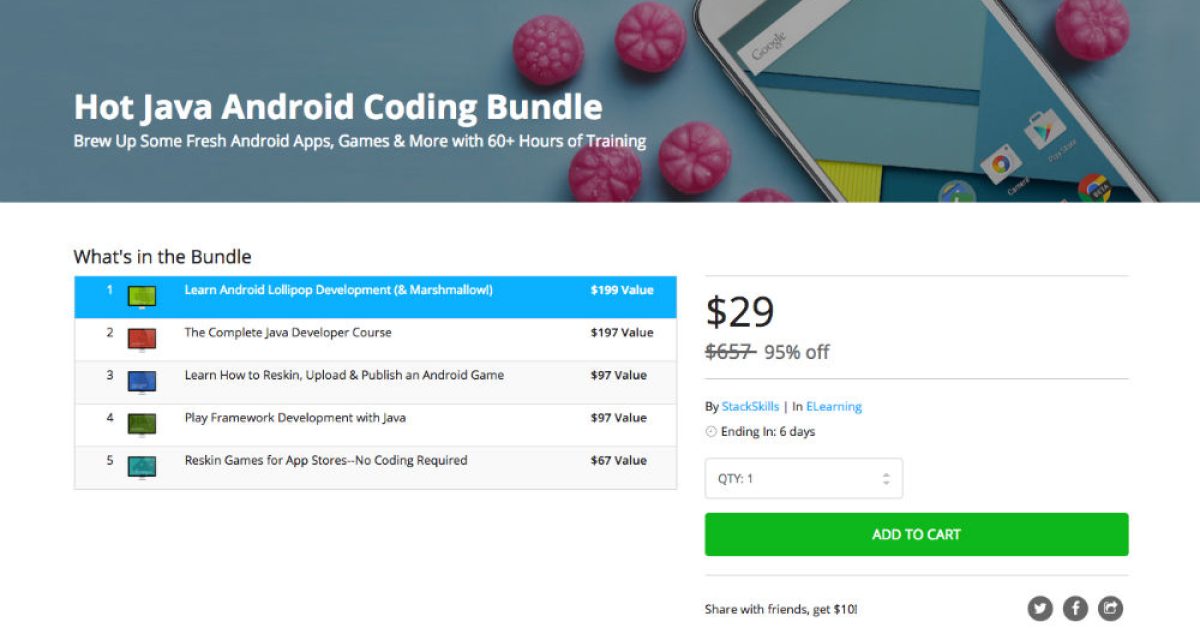Click the Facebook share icon

click(x=1075, y=608)
